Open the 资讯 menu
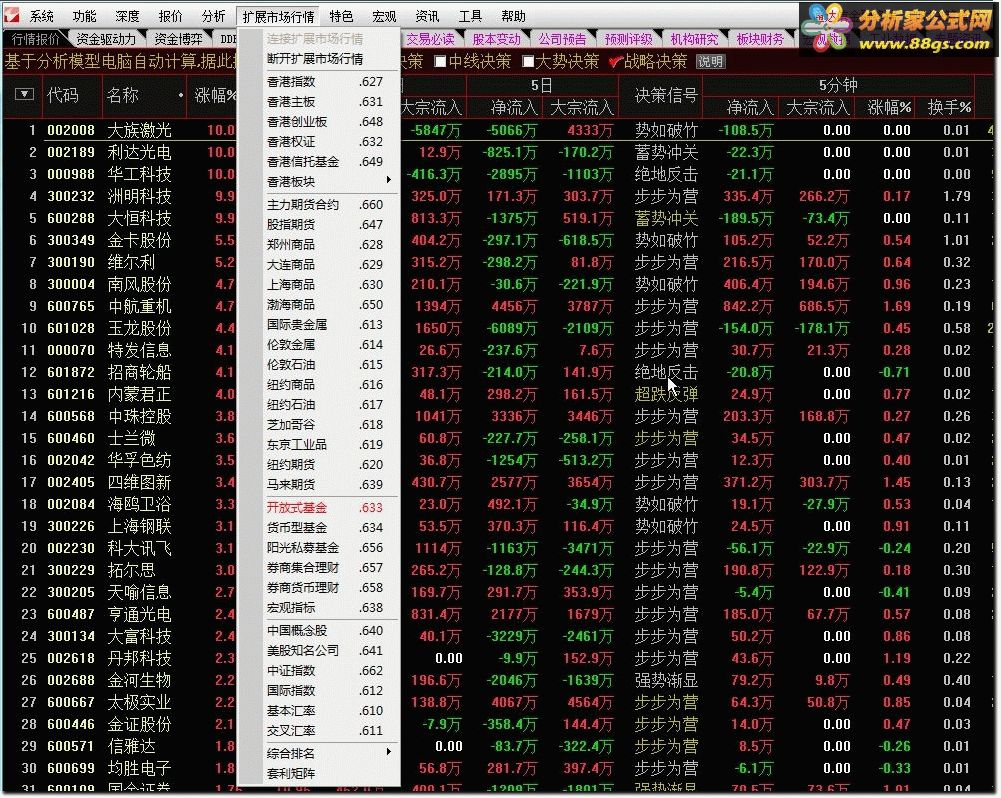The height and width of the screenshot is (798, 1001). coord(427,16)
